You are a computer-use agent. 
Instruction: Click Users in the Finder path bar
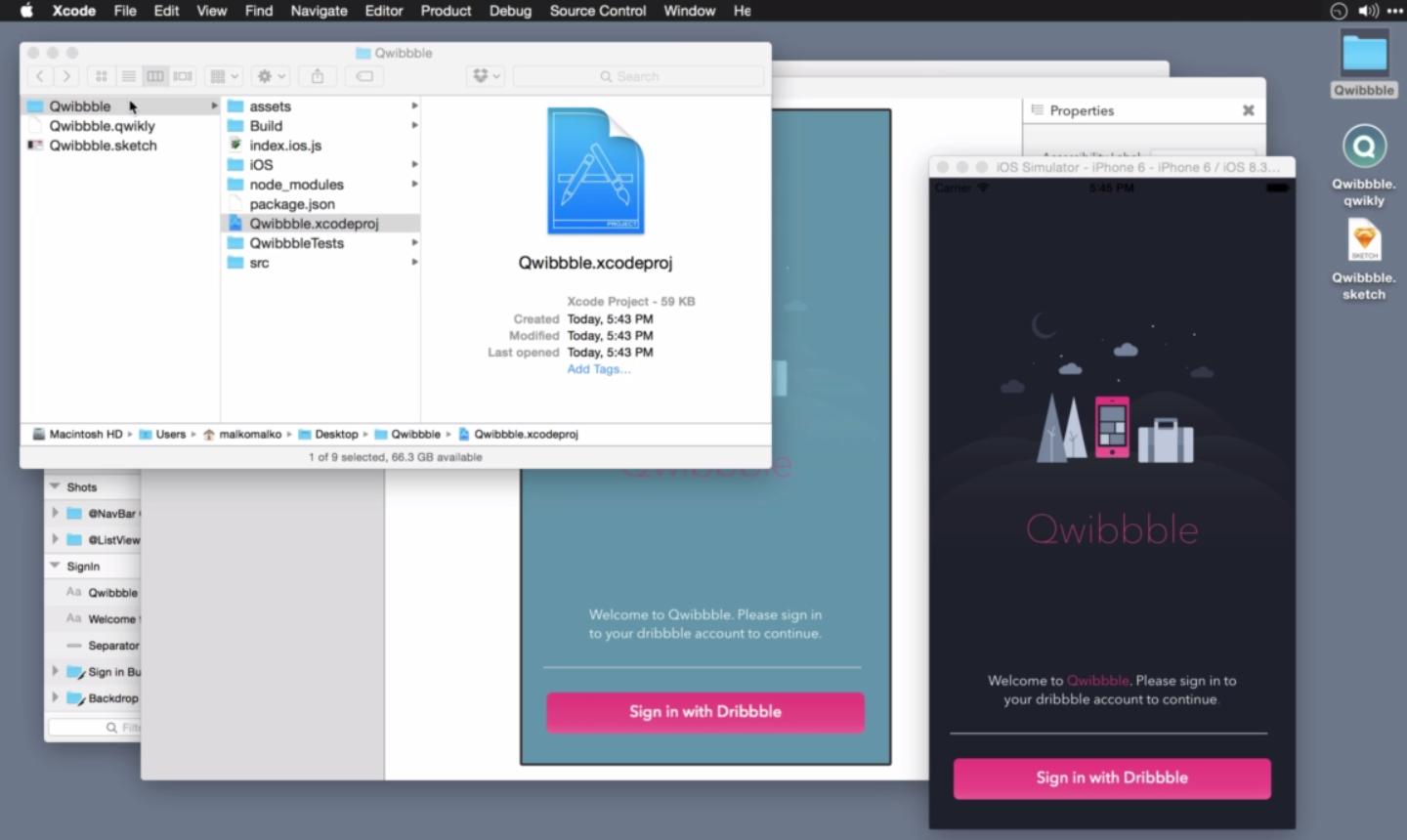162,435
